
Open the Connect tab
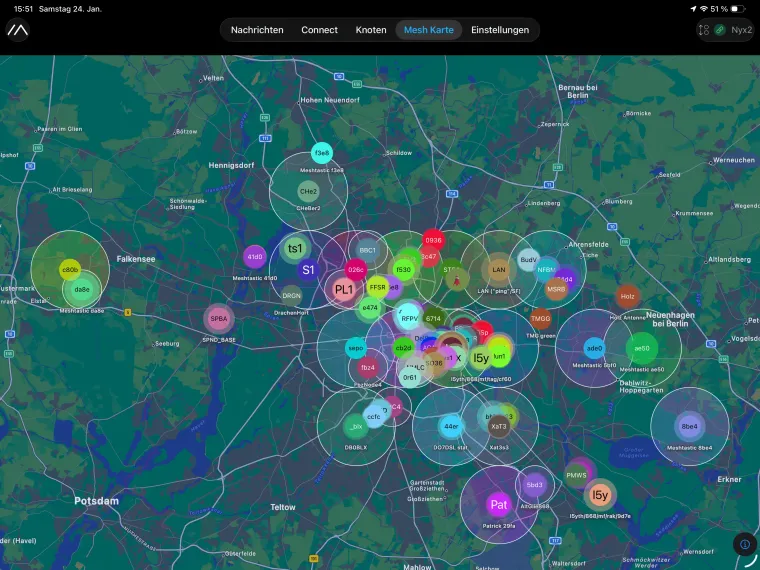[x=319, y=30]
